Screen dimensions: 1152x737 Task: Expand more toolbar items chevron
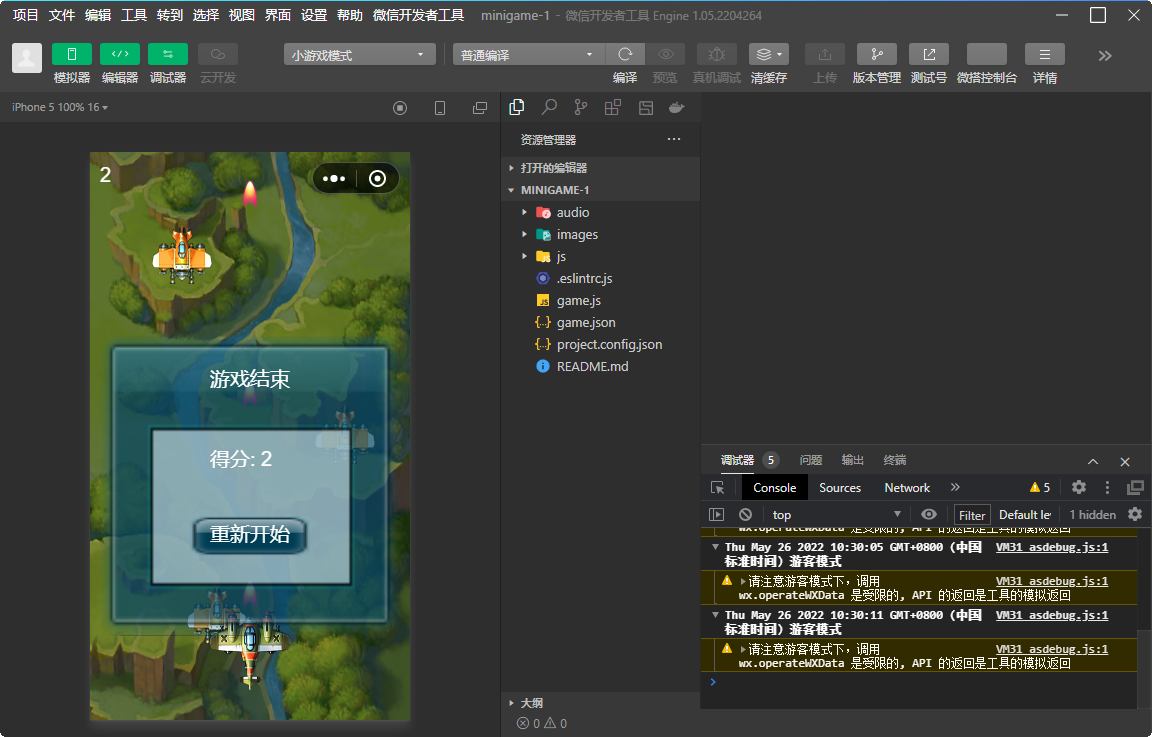pyautogui.click(x=1104, y=56)
